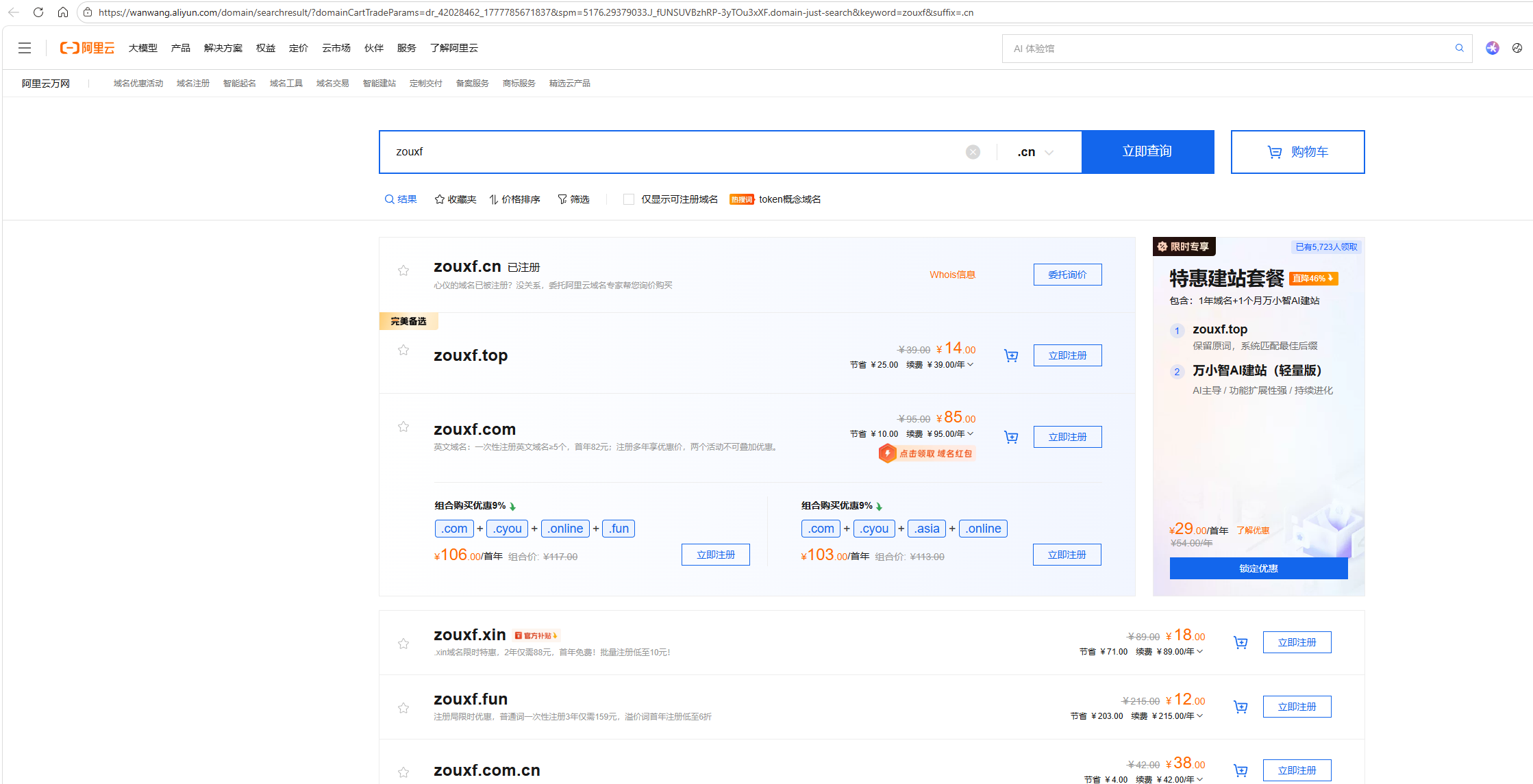Viewport: 1533px width, 784px height.
Task: Go to 智能建站 in the sub-navigation
Action: coord(379,84)
